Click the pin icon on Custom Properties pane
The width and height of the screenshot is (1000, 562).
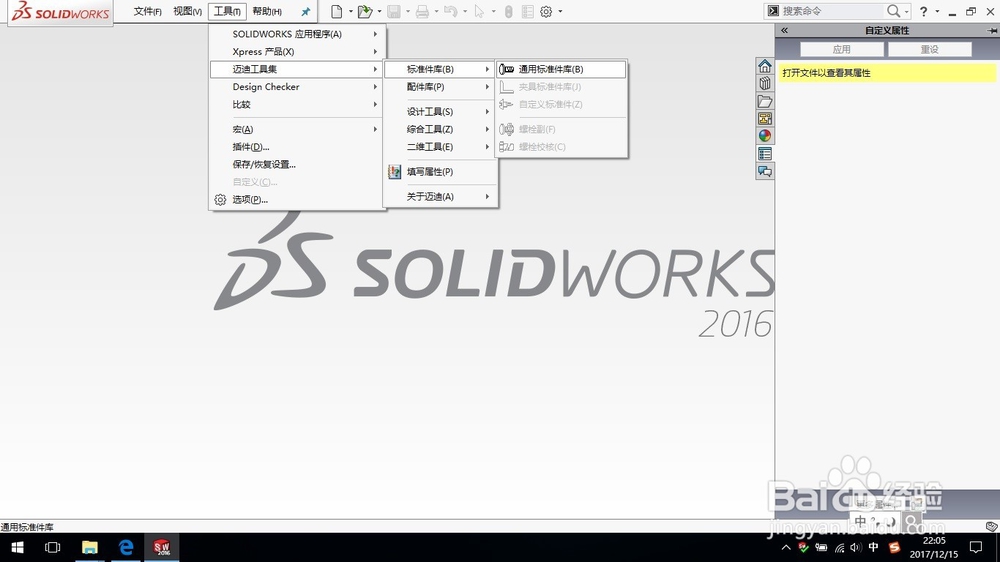(x=992, y=30)
